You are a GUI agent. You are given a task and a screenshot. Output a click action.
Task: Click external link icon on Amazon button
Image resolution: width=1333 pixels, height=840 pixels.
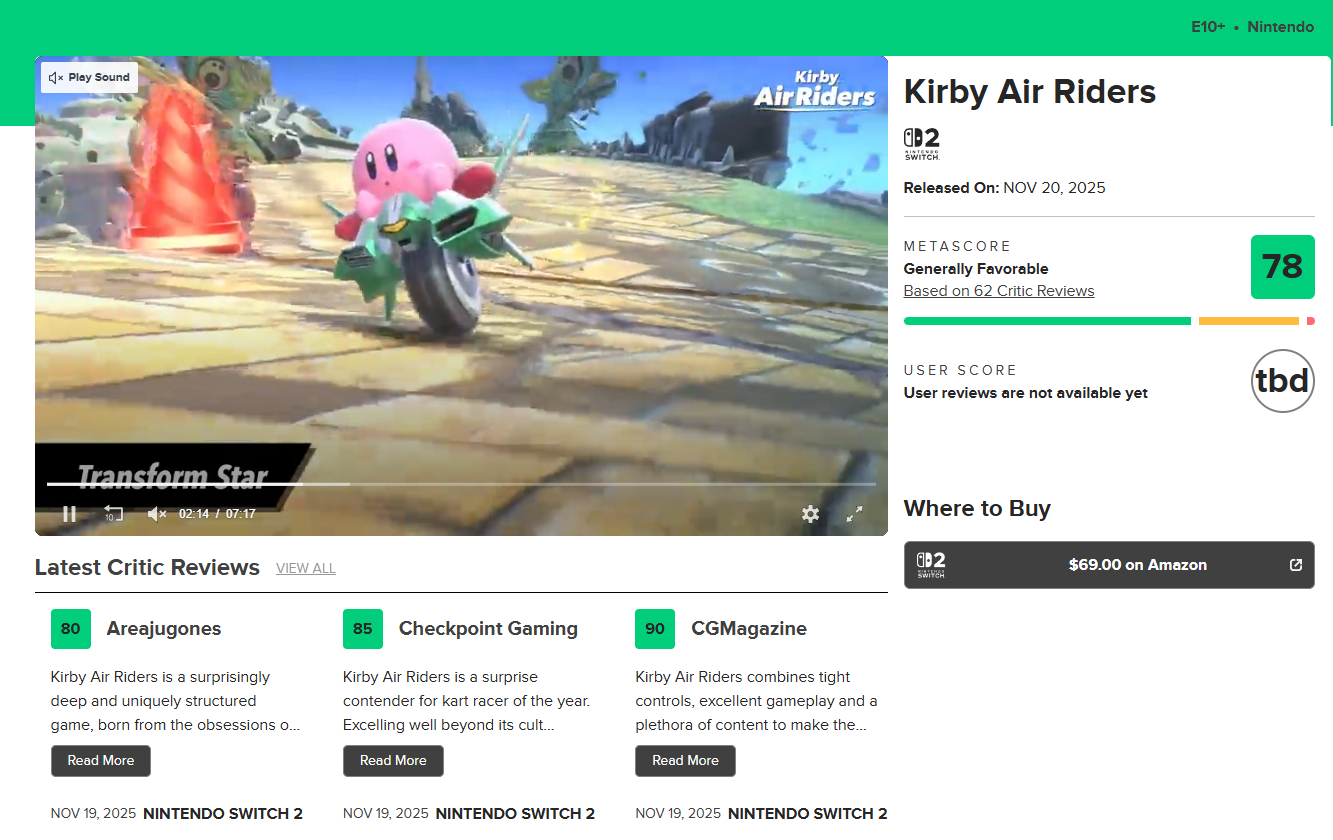click(1296, 565)
